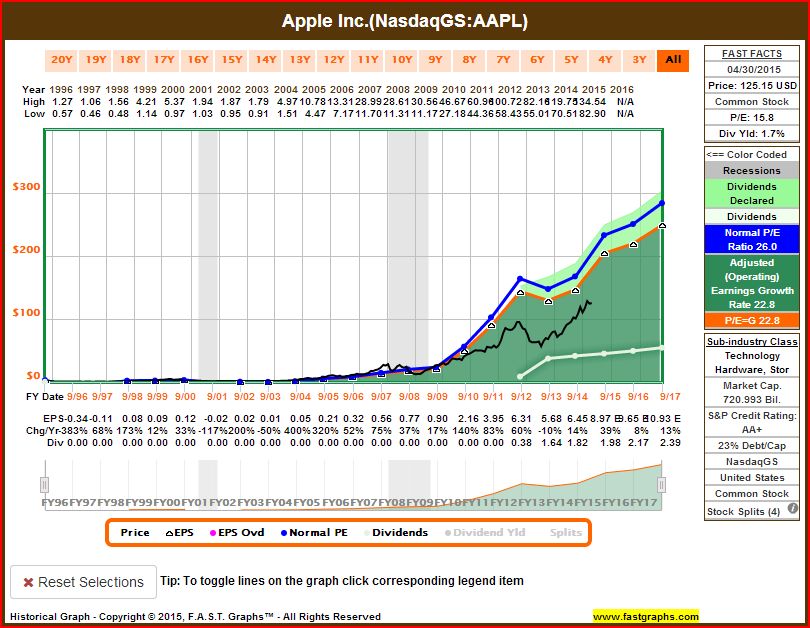Click the Market Cap. 720.993 Bil. cell
Screen dimensions: 810x628
pyautogui.click(x=752, y=392)
